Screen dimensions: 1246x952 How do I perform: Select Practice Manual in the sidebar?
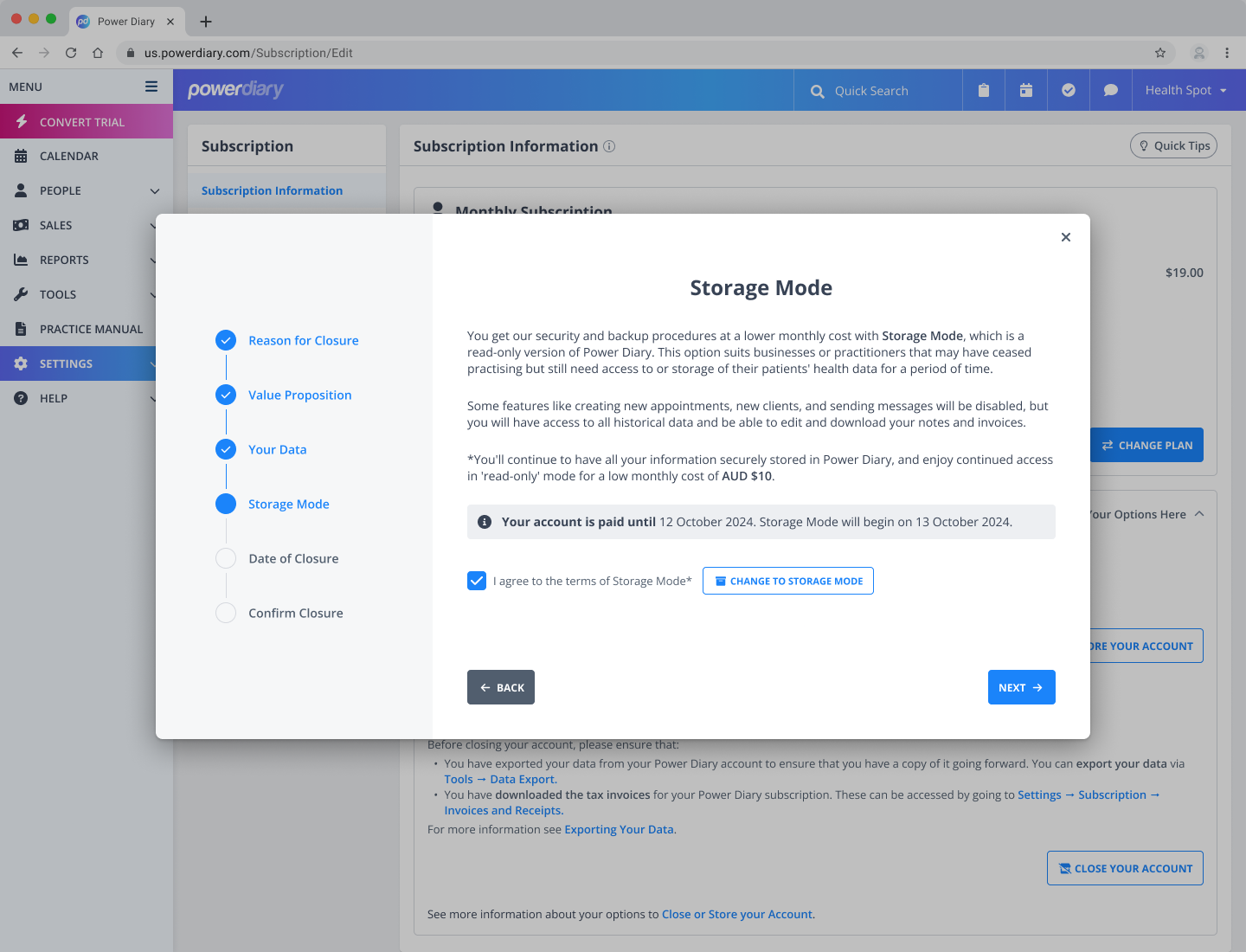click(x=91, y=329)
